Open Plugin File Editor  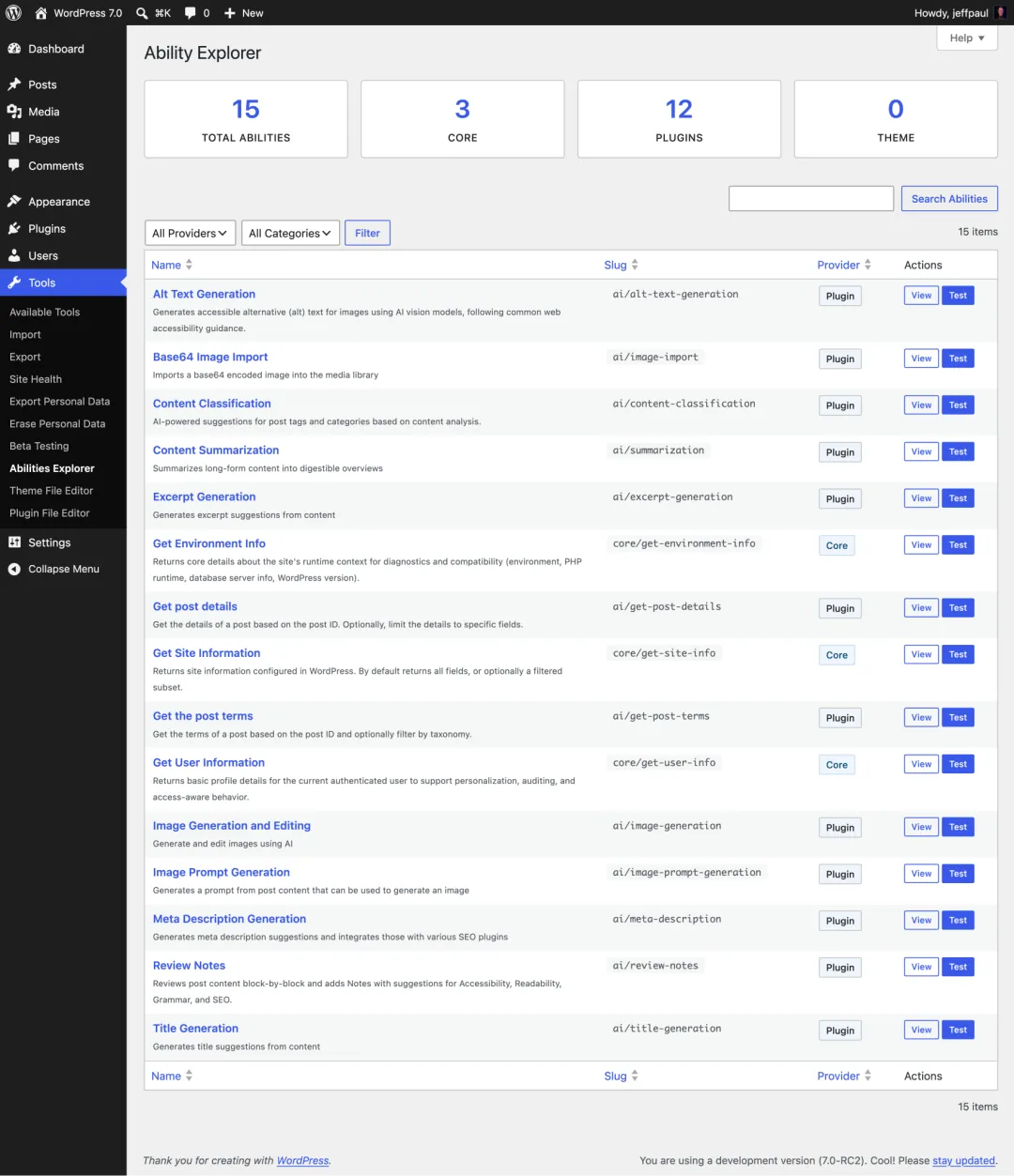[50, 513]
